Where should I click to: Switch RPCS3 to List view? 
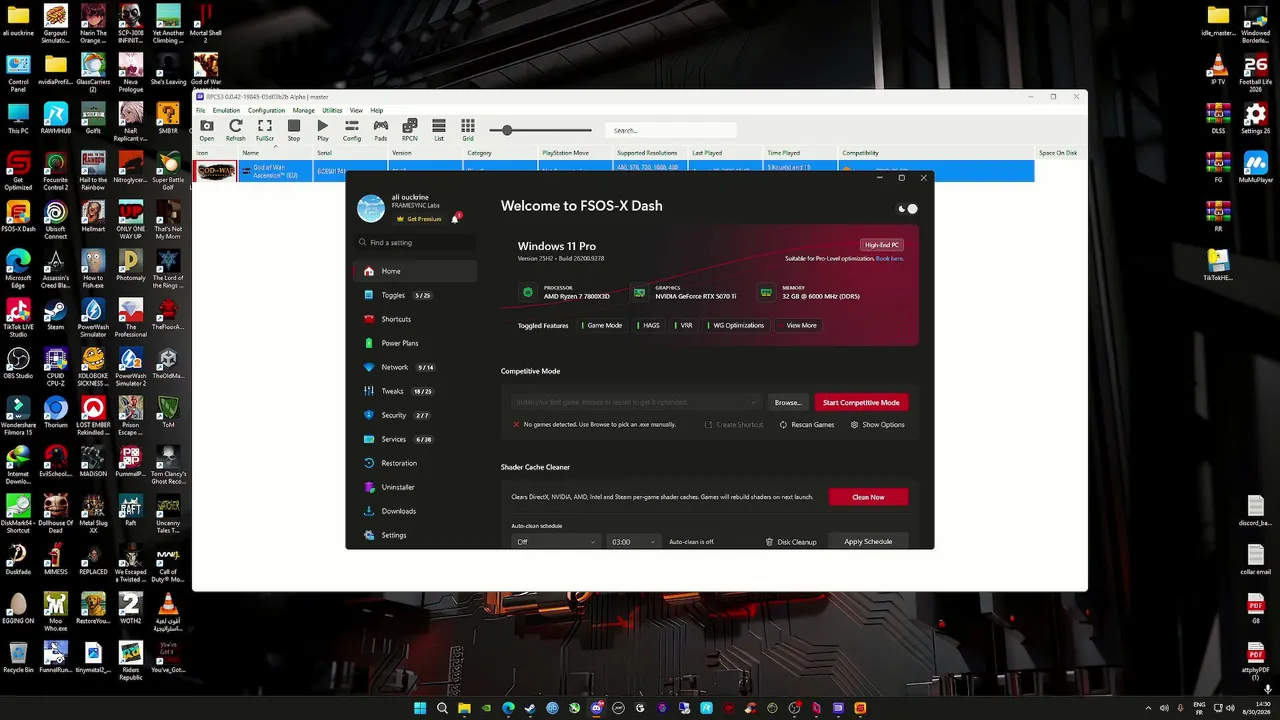click(439, 130)
